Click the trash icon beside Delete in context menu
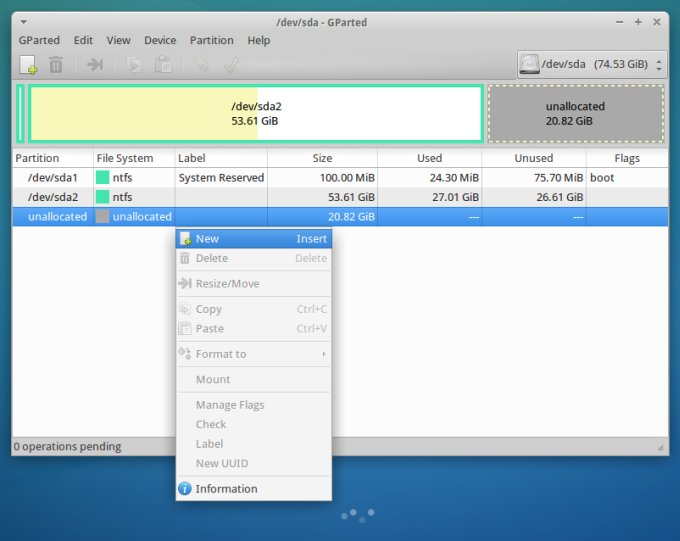 [185, 258]
